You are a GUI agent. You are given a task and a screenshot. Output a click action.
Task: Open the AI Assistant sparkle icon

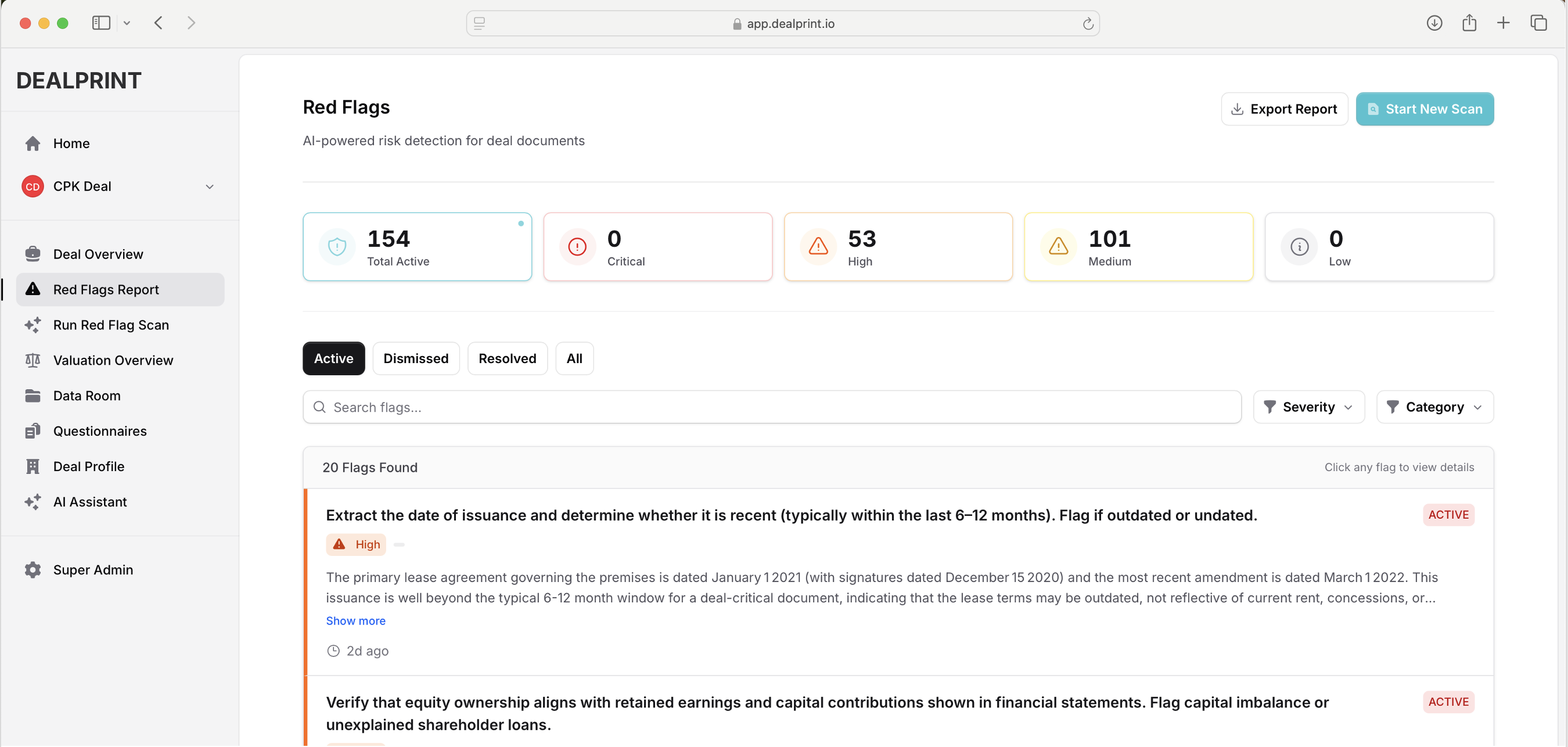tap(33, 502)
